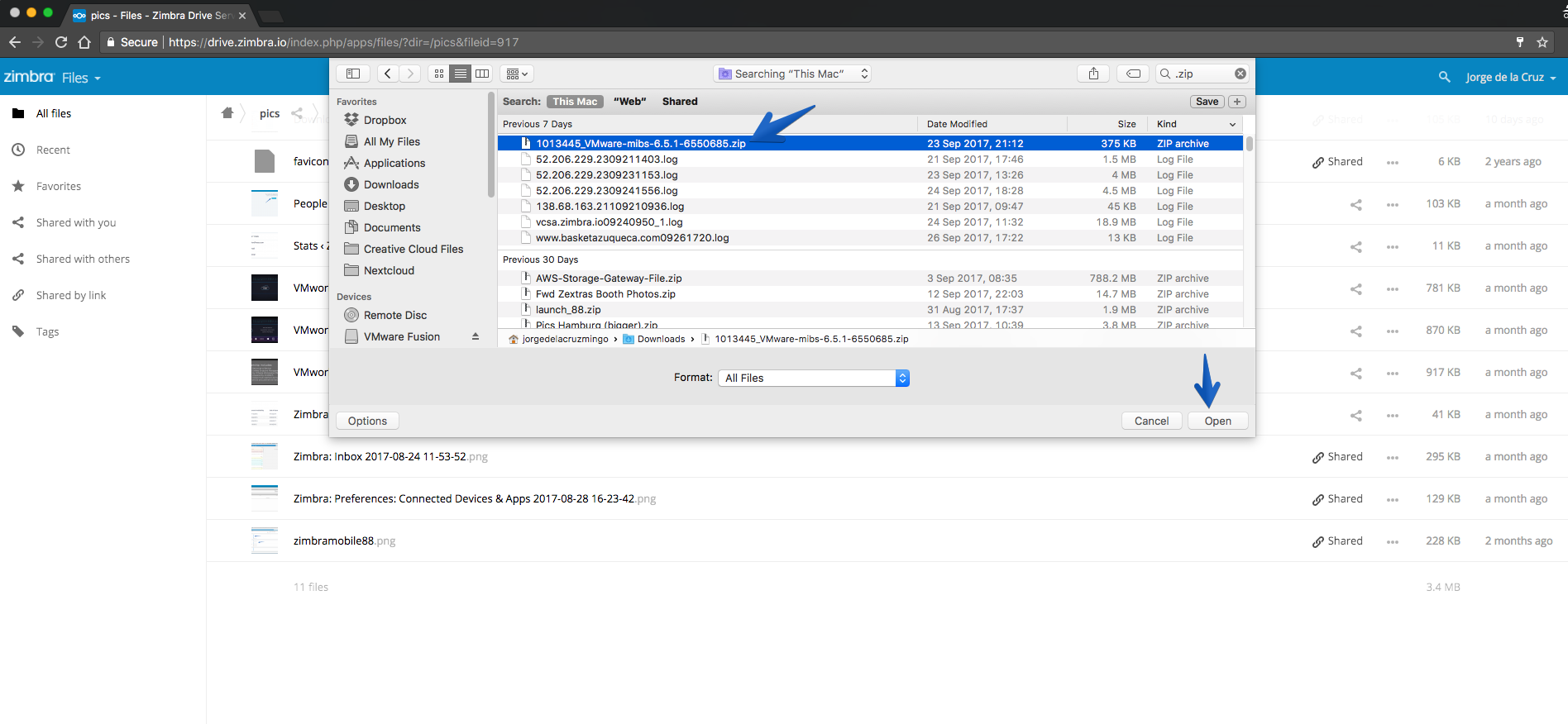Go to the browser home page

pos(84,42)
